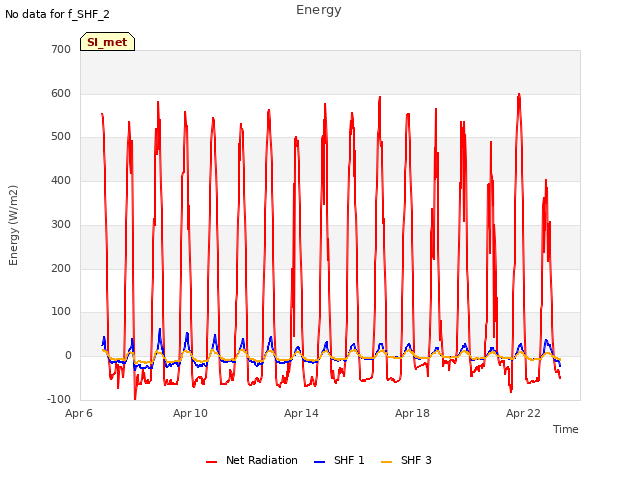Viewport: 640px width, 480px height.
Task: Click the 100 y-axis tick label
Action: coord(61,312)
